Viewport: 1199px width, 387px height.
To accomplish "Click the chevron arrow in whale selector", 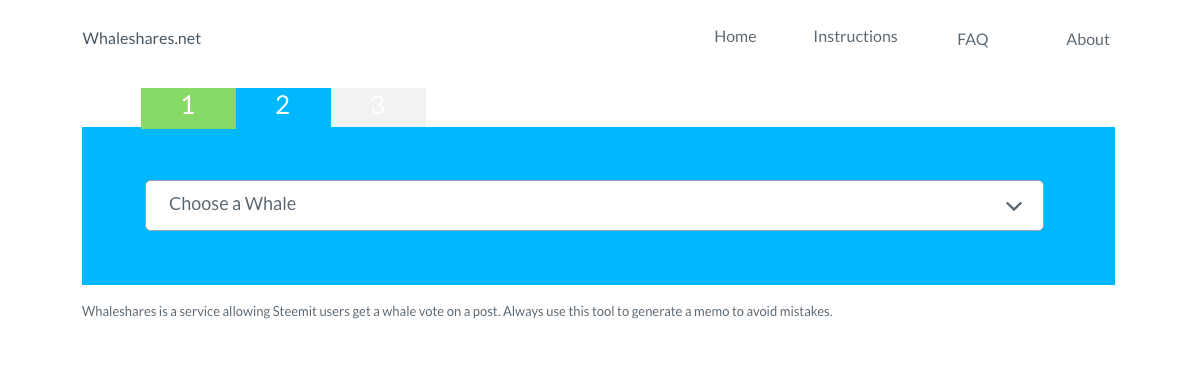I will click(x=1014, y=206).
